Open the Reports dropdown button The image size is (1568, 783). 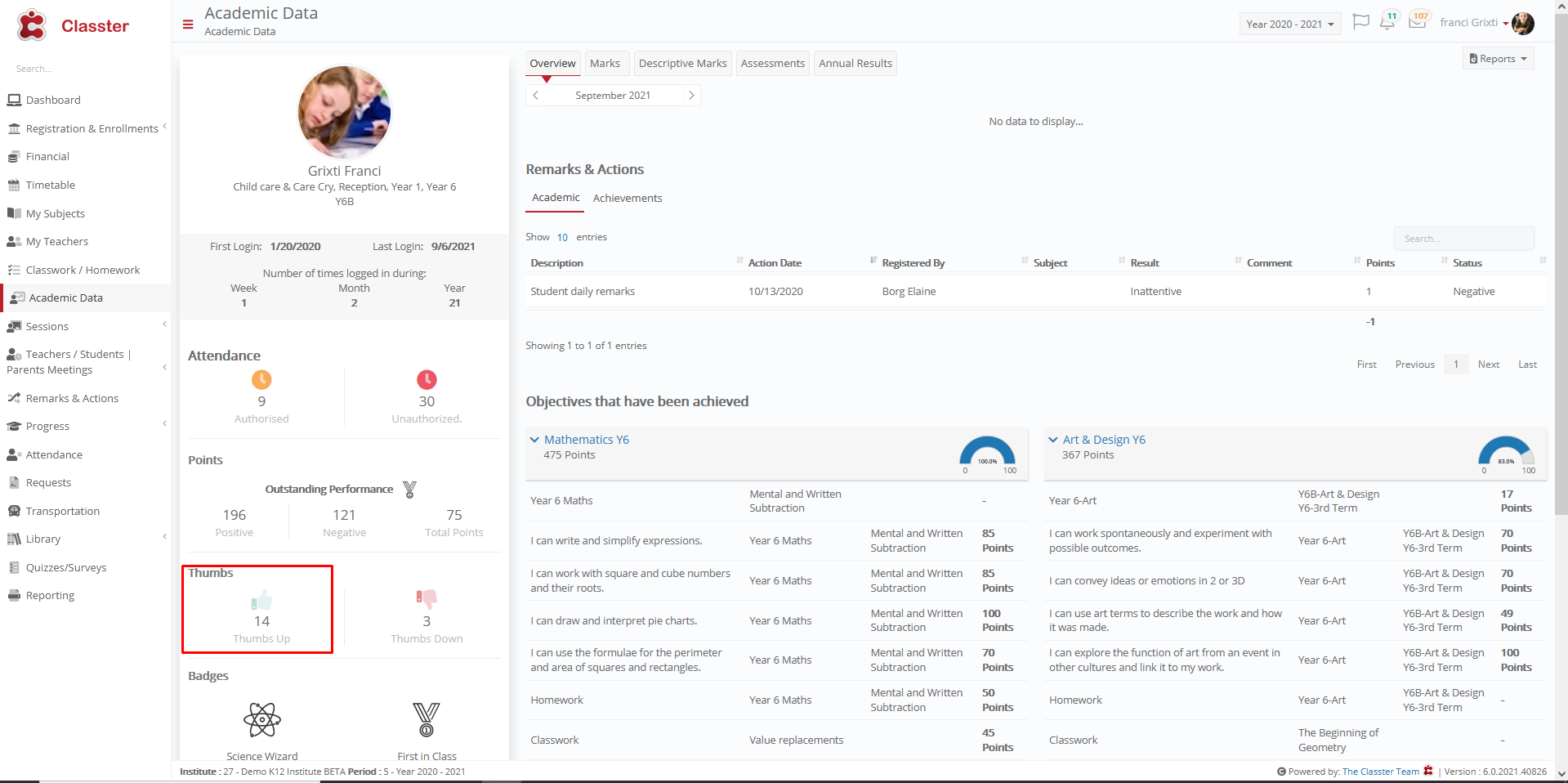pos(1498,59)
